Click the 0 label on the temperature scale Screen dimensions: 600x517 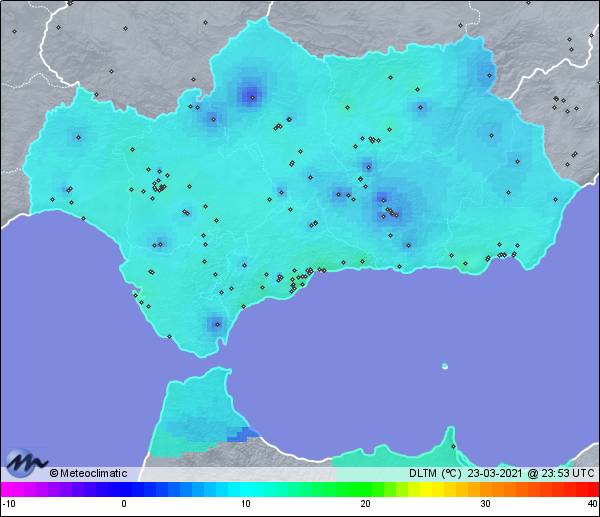point(124,504)
